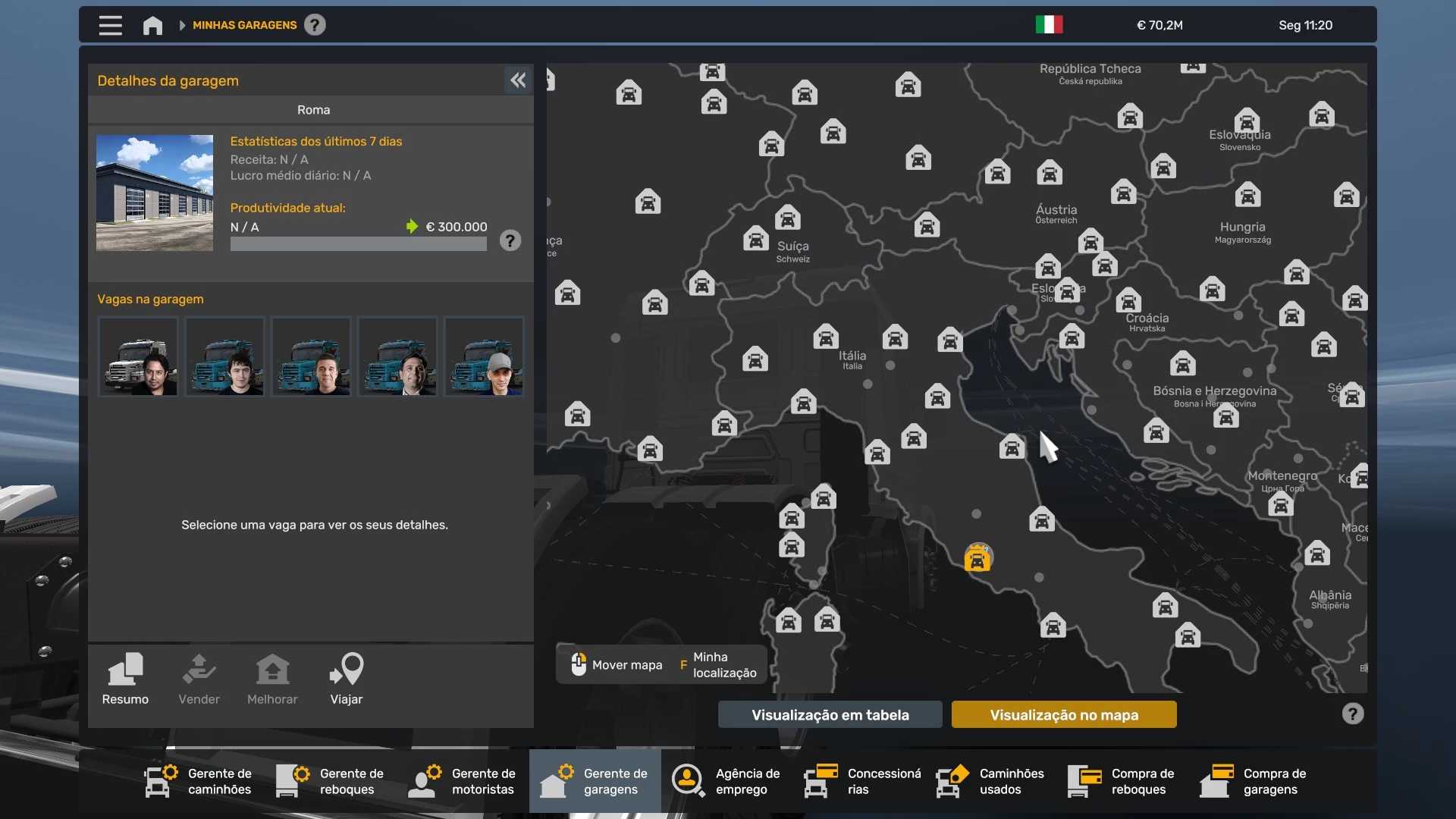Open Gerente de caminhões tab
The width and height of the screenshot is (1456, 819).
[199, 781]
